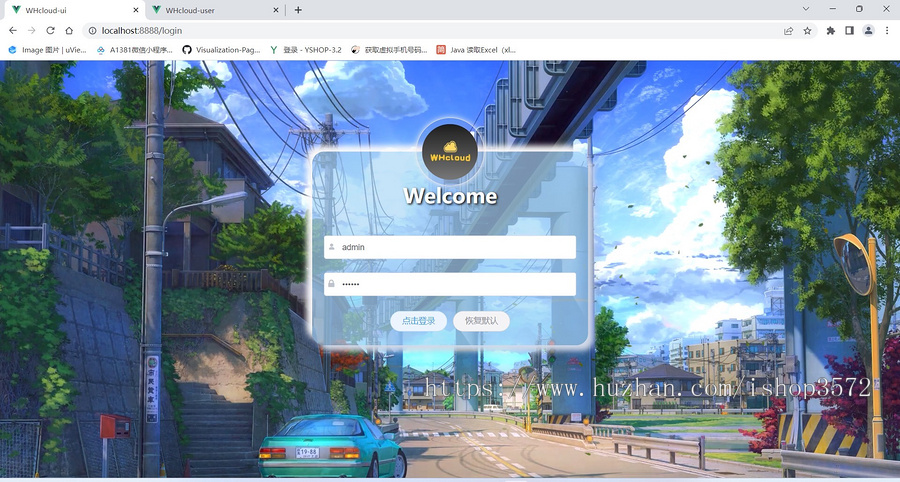Screen dimensions: 900x482
Task: Share this page icon
Action: [x=789, y=30]
